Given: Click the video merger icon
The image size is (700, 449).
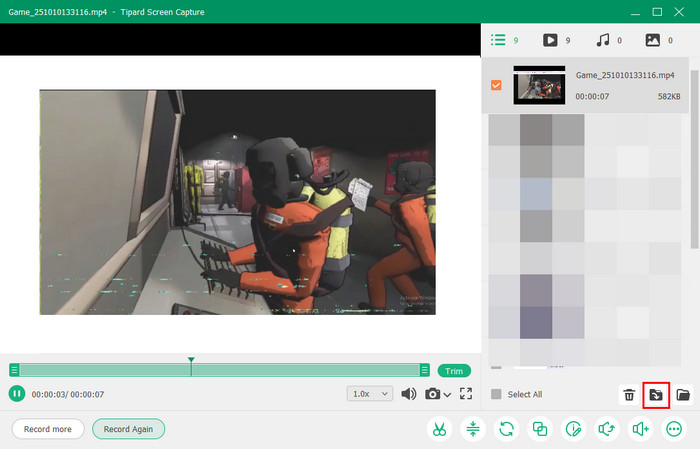Looking at the screenshot, I should coord(540,429).
